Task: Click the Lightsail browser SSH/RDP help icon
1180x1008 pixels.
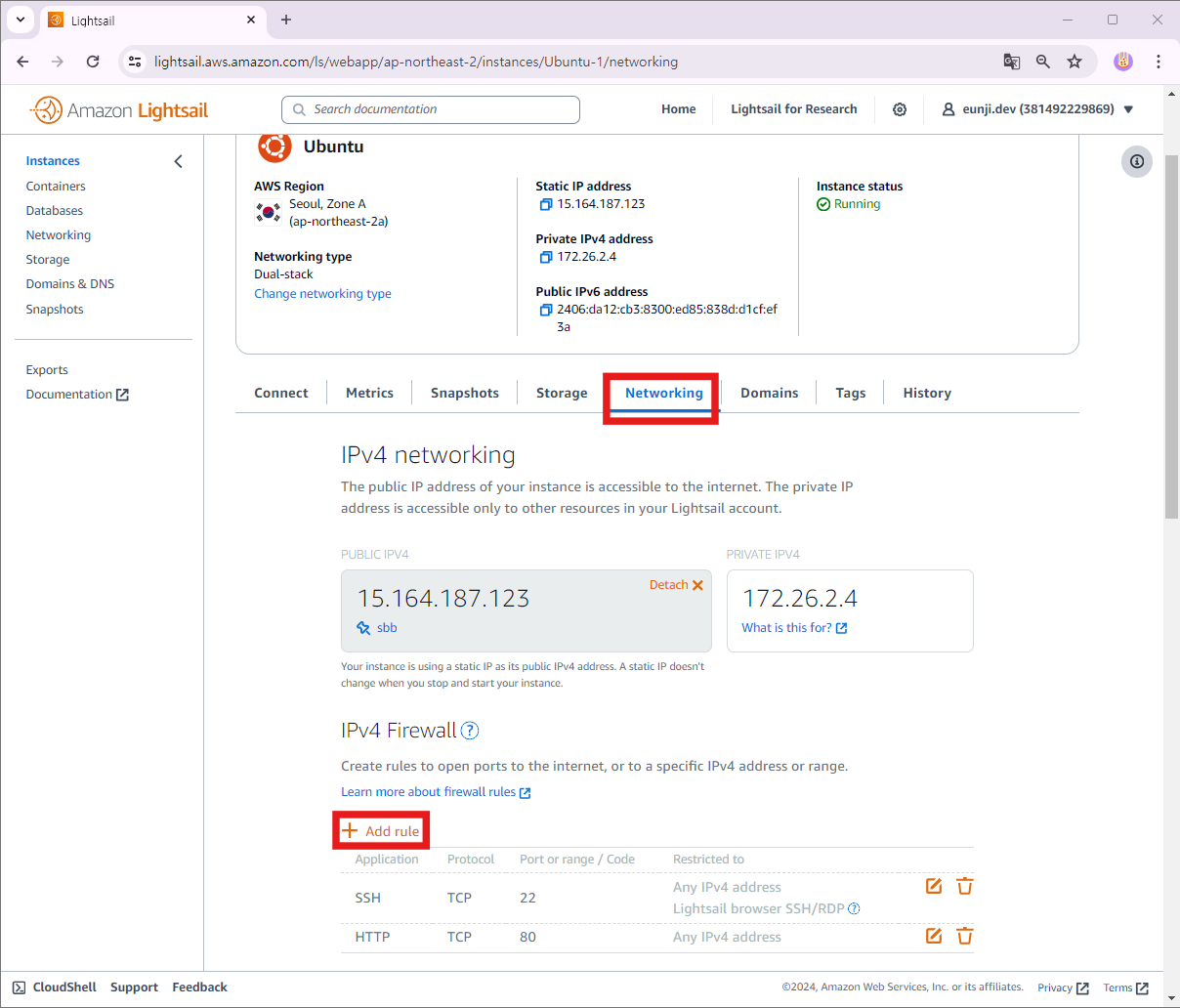Action: pos(855,908)
